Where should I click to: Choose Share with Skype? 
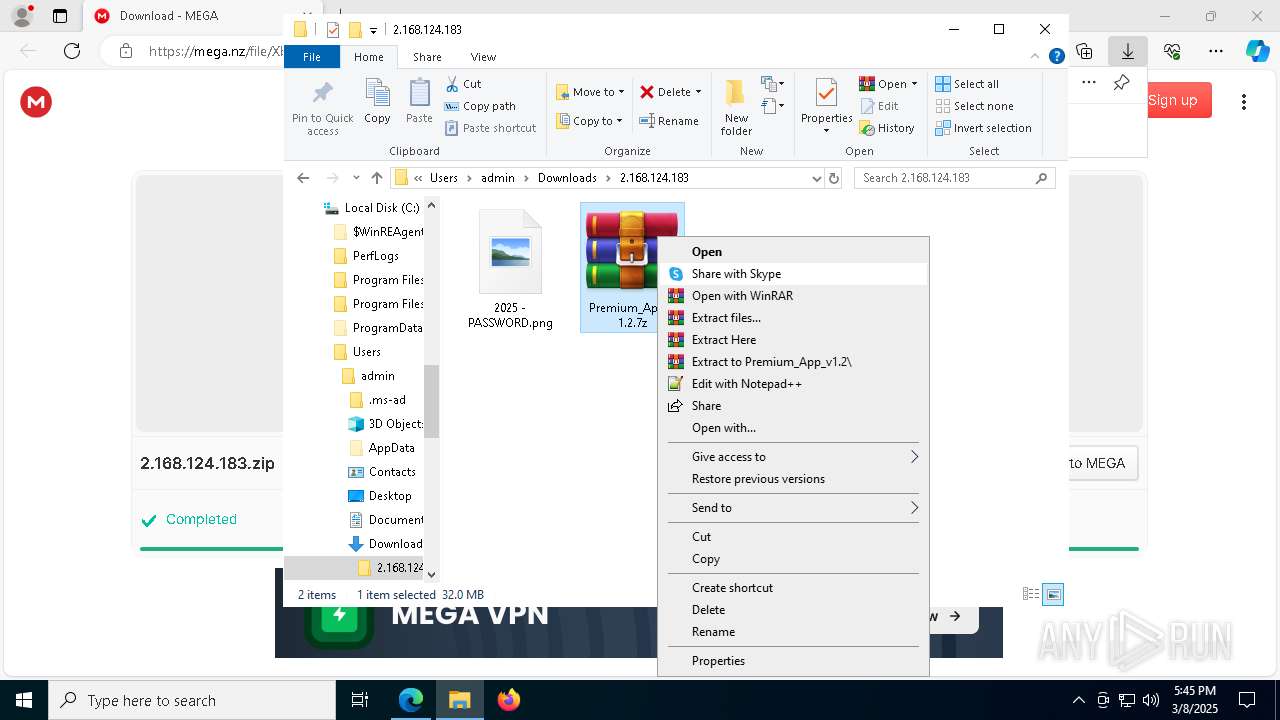click(795, 274)
